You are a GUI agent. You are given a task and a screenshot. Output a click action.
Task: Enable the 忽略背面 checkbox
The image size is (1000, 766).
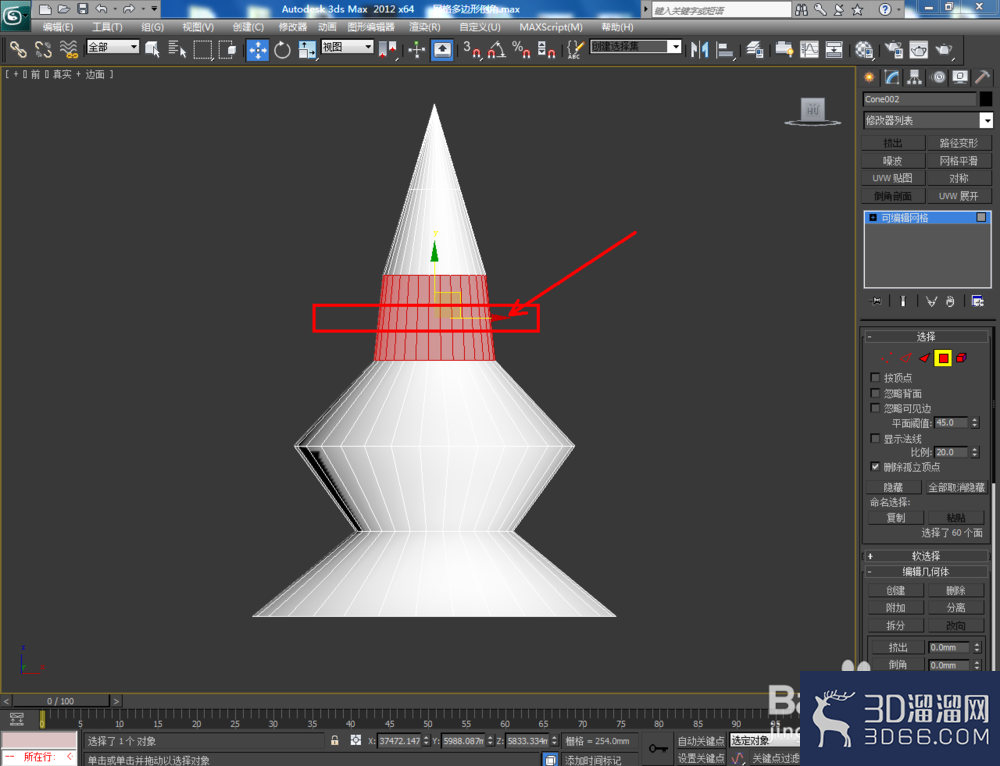coord(875,393)
